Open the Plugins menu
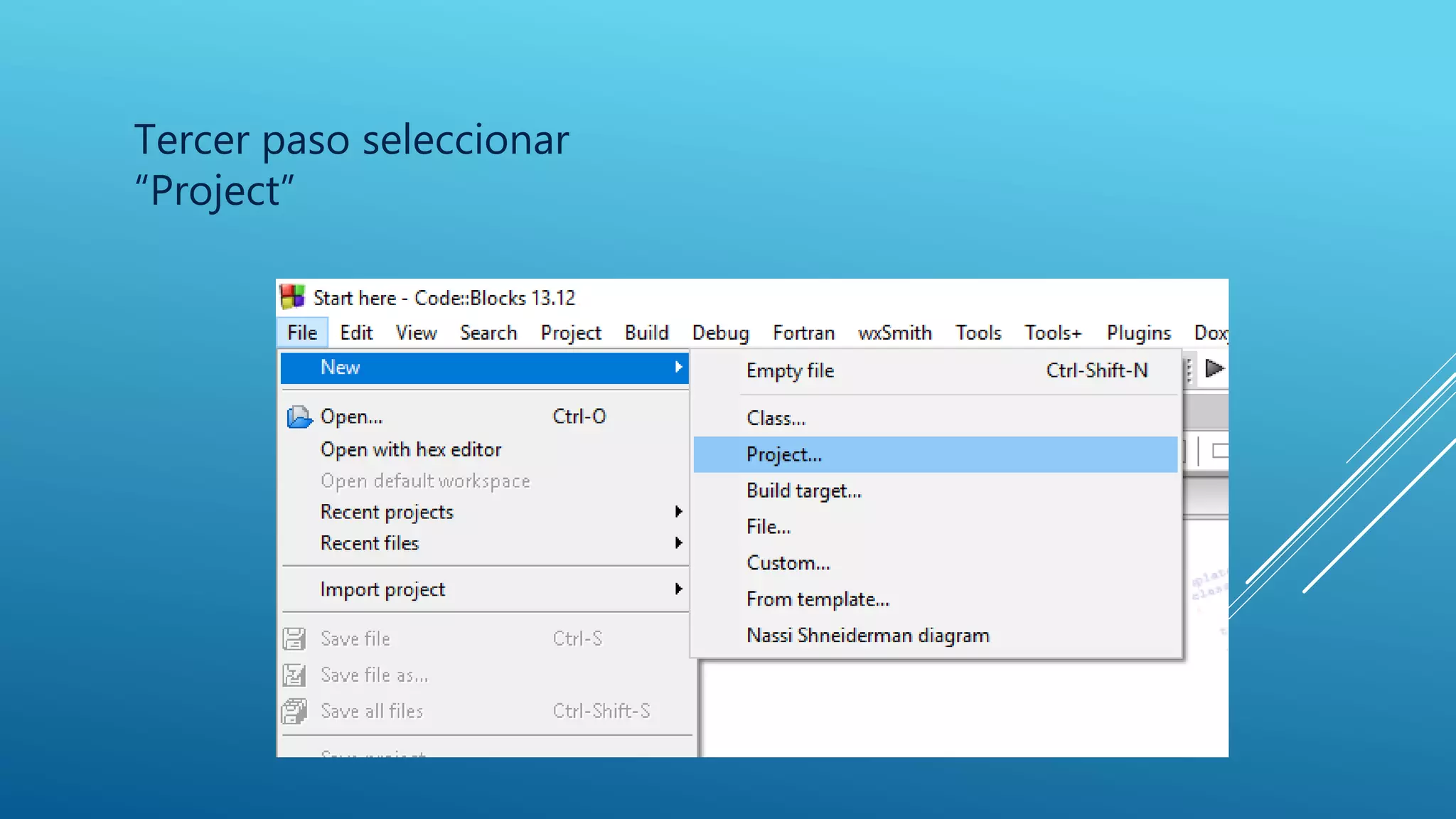The width and height of the screenshot is (1456, 819). pos(1138,333)
